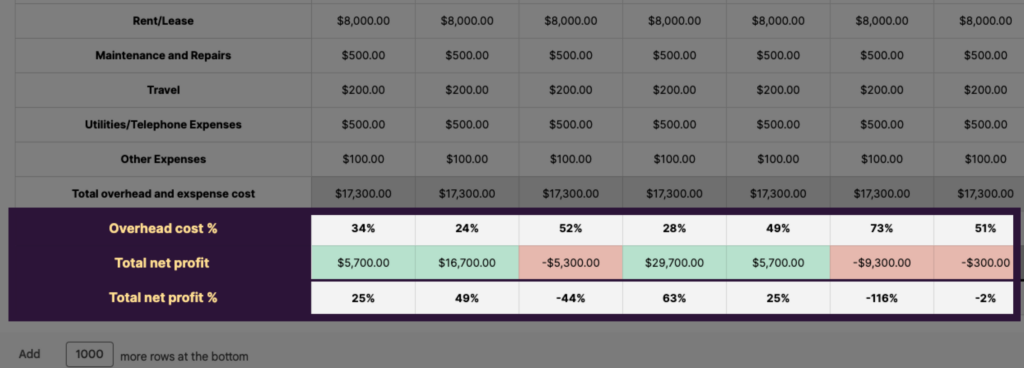
Task: Select the -$9,300.00 net profit cell
Action: coord(882,263)
